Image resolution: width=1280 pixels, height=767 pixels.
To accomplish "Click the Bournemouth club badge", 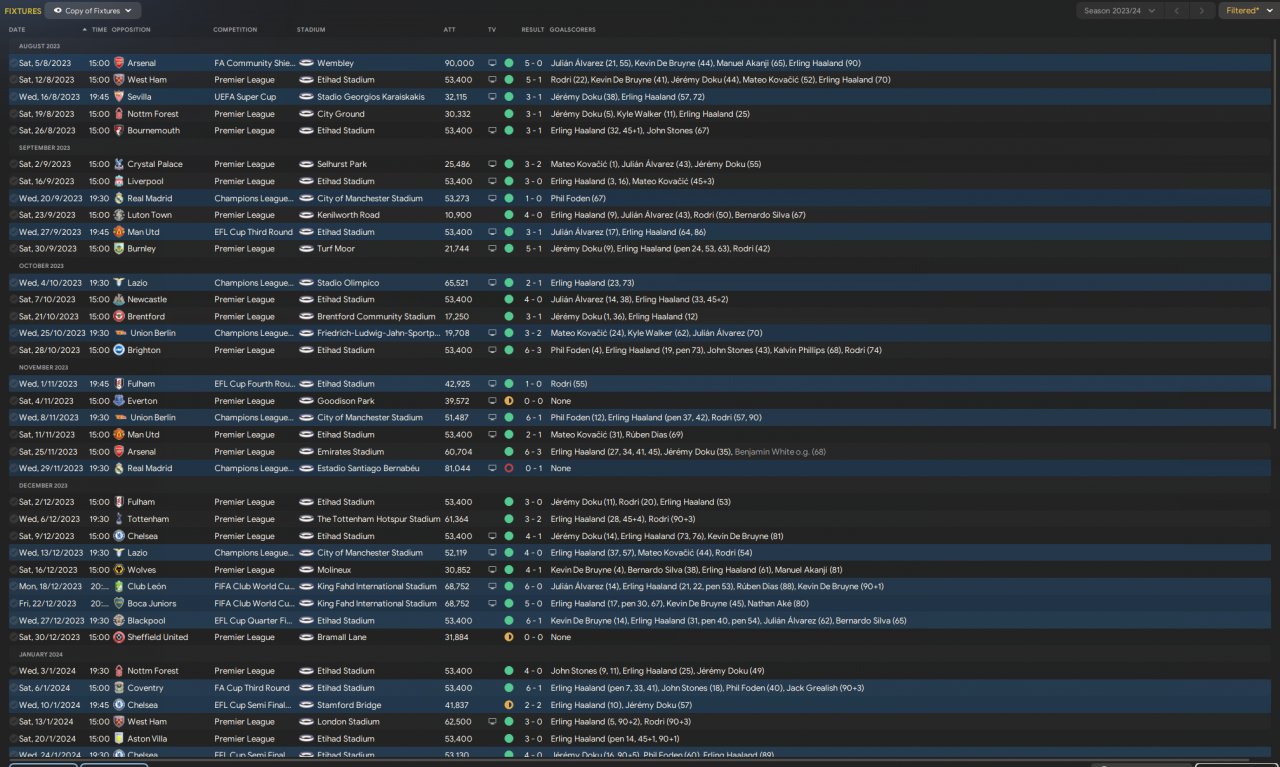I will pyautogui.click(x=119, y=131).
